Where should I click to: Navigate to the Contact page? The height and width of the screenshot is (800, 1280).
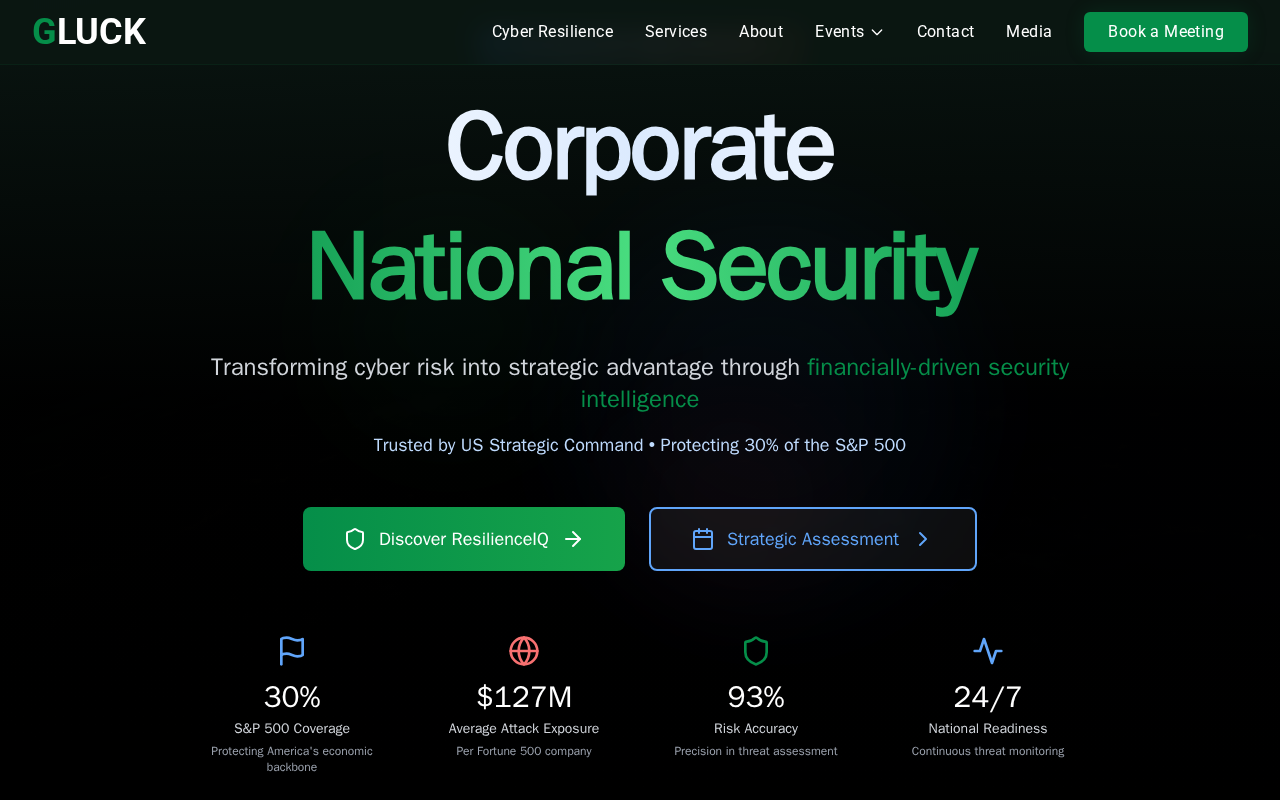(945, 32)
